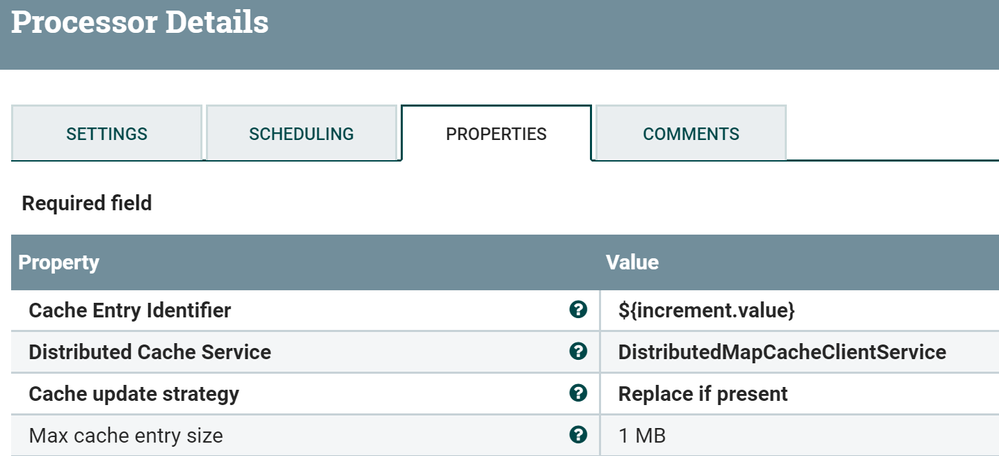Click the Max cache entry size property name
Viewport: 999px width, 456px height.
126,436
